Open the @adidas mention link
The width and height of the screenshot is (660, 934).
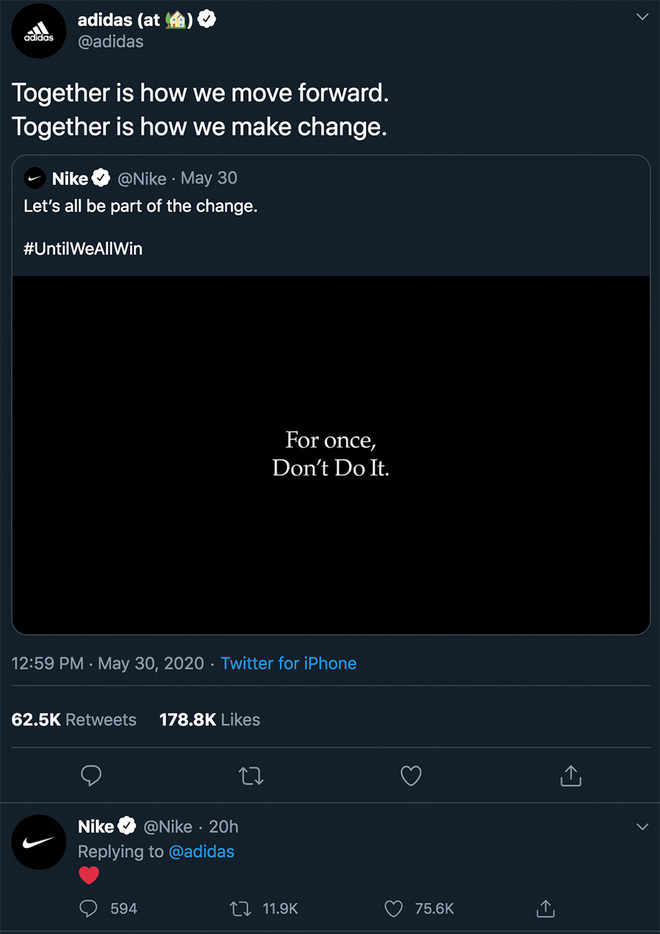click(201, 852)
